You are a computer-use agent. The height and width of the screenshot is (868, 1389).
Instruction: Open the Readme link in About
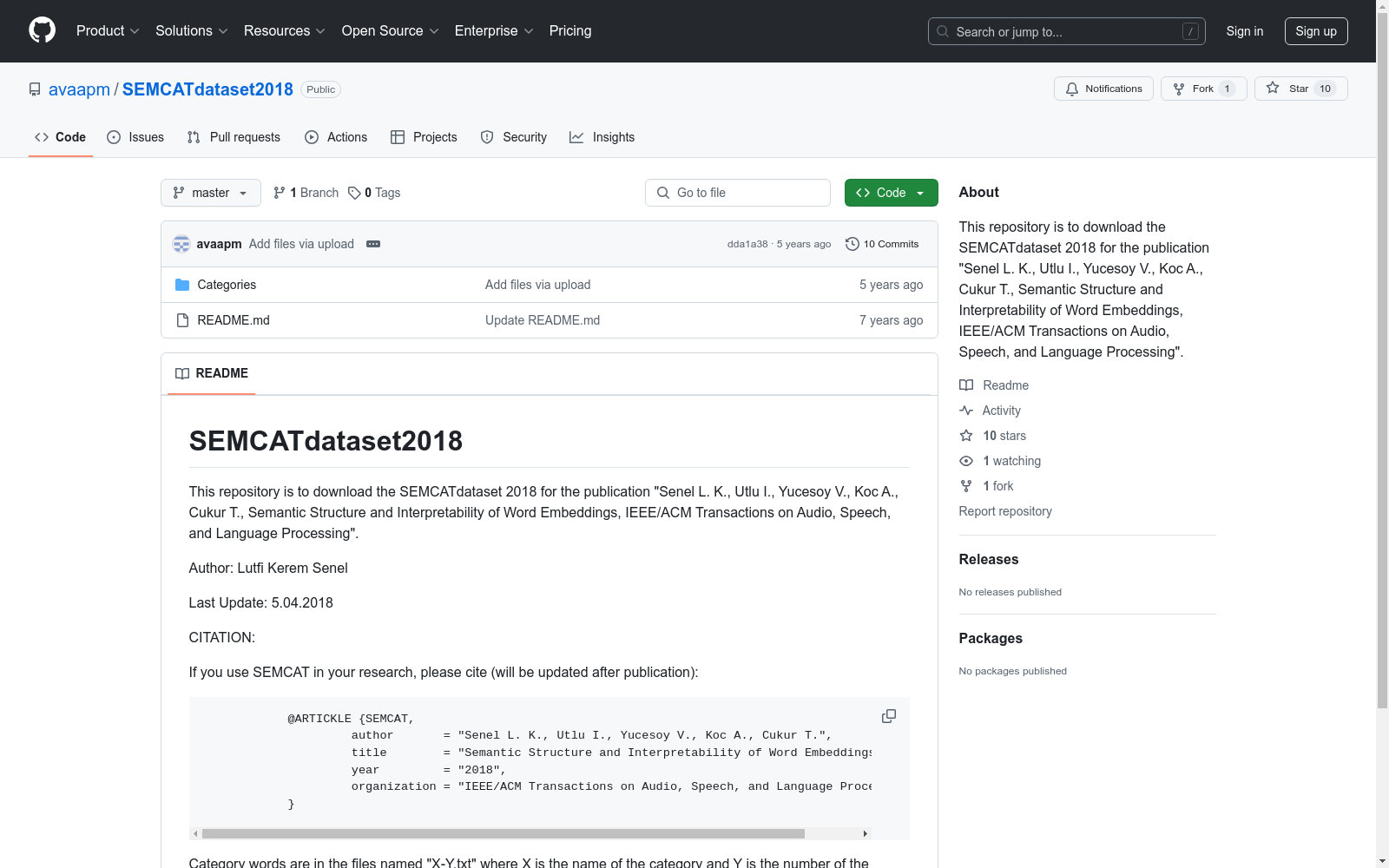point(1006,385)
